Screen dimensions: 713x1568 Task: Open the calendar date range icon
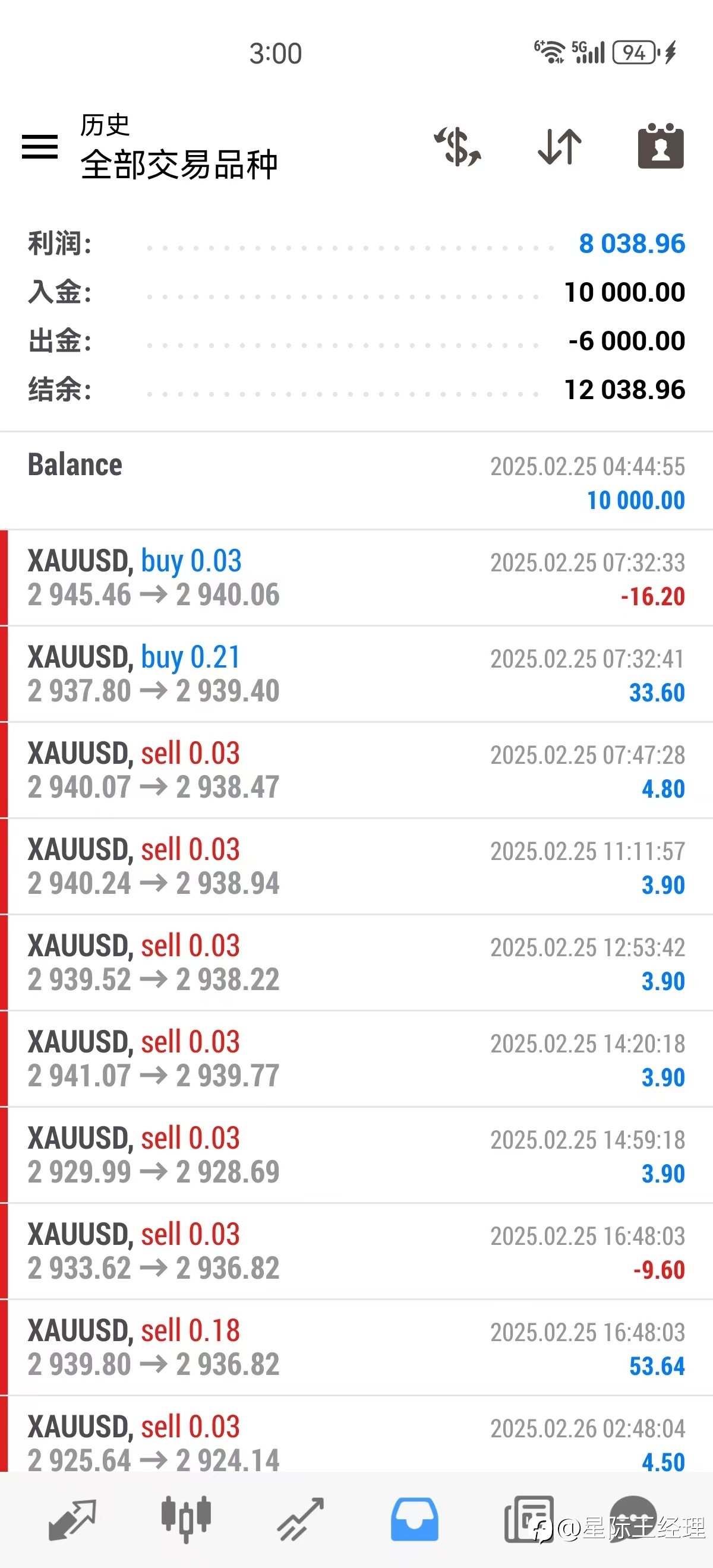[661, 146]
